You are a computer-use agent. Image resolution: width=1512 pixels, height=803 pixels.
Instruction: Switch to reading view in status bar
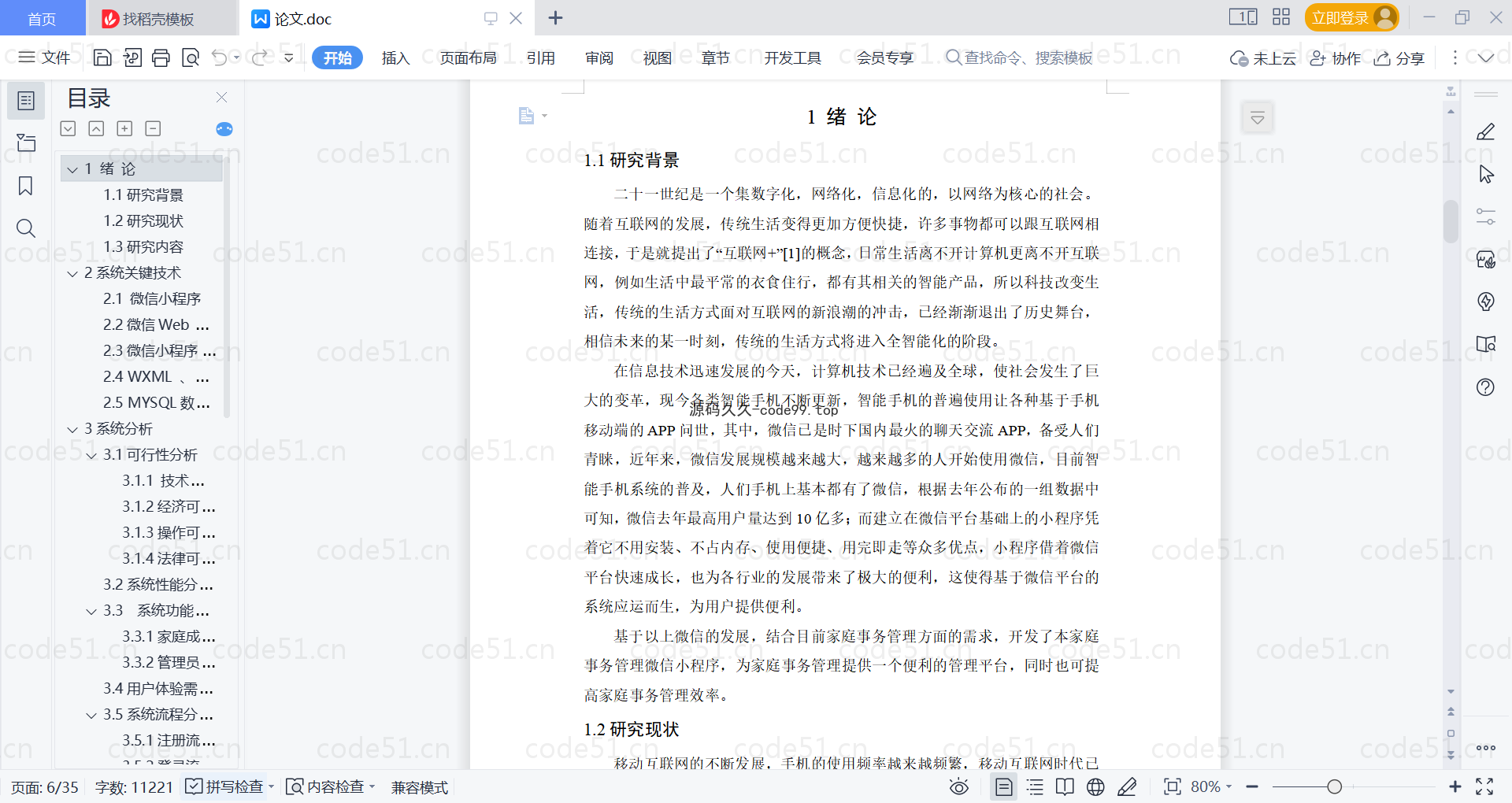[1065, 786]
